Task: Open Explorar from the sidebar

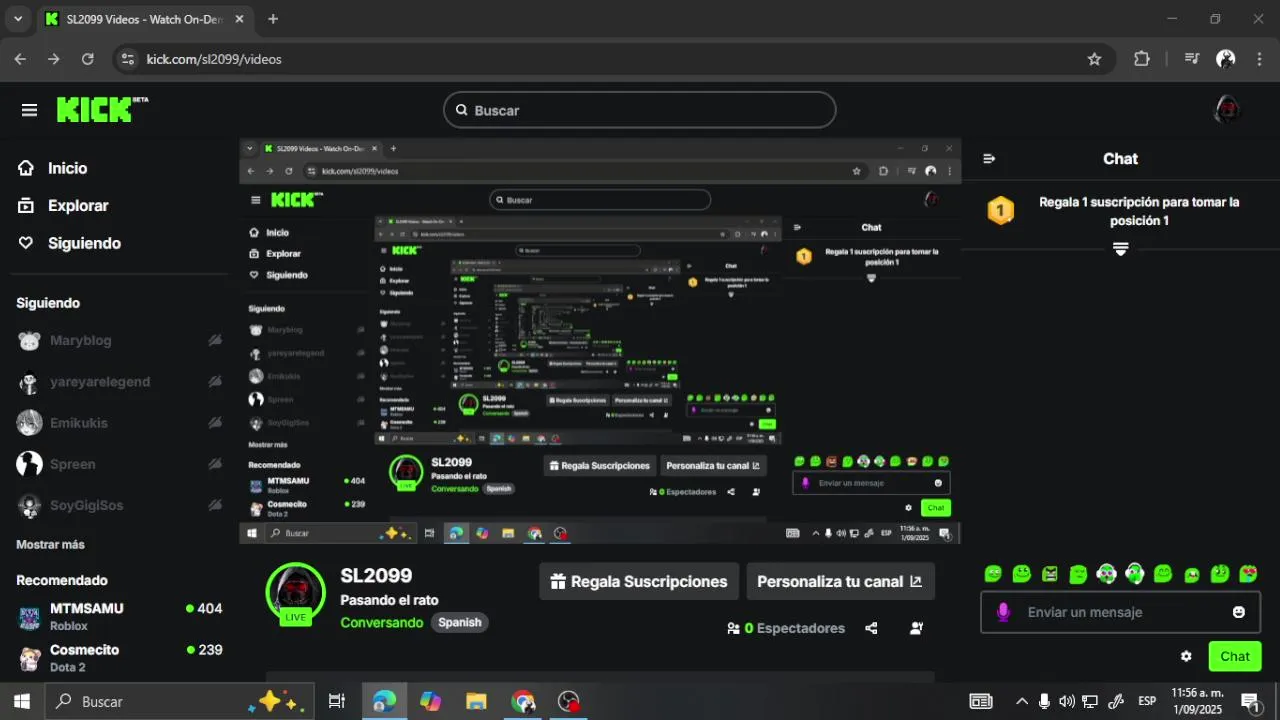Action: click(78, 205)
